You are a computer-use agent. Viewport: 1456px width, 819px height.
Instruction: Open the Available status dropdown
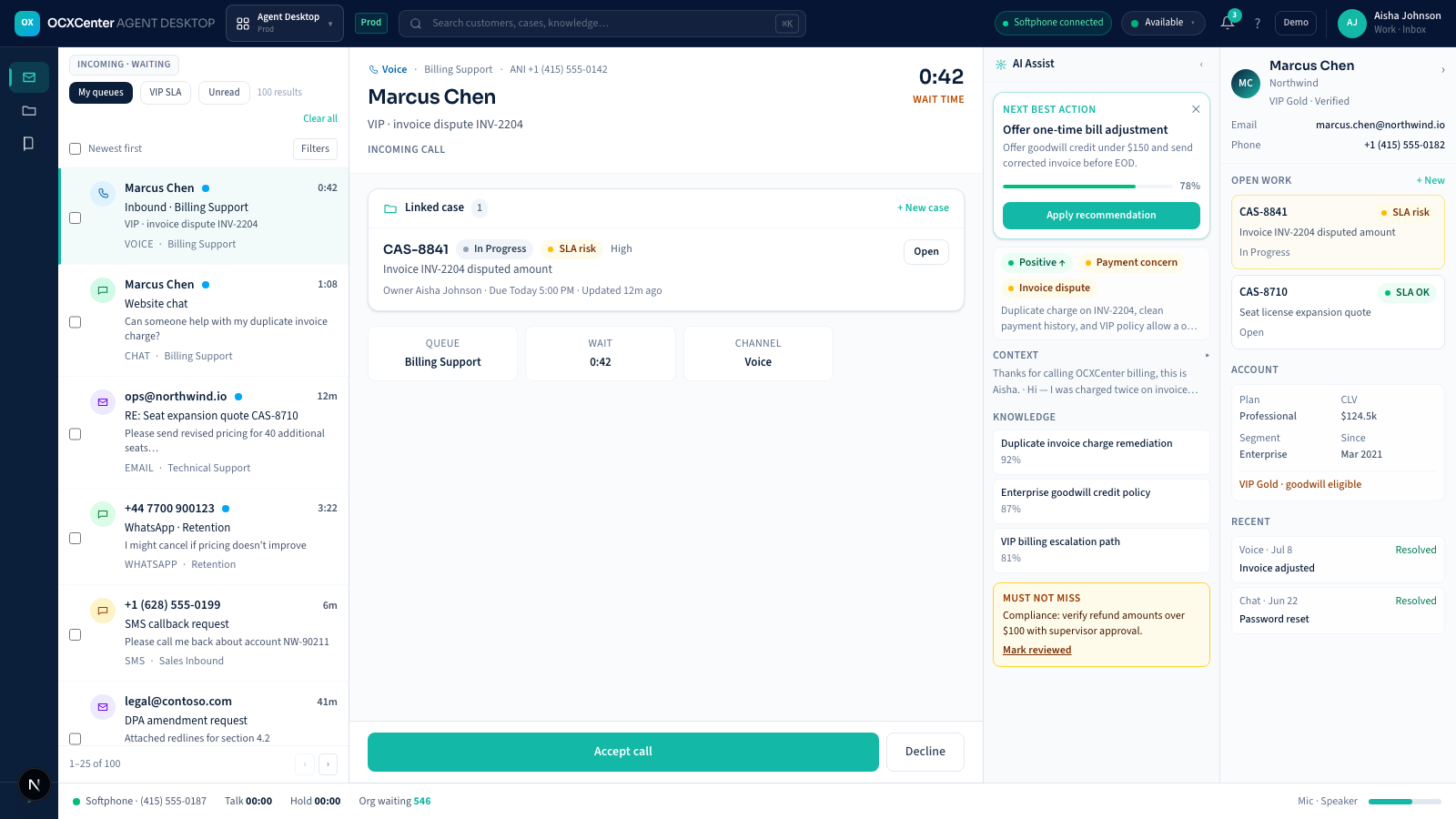click(1163, 23)
